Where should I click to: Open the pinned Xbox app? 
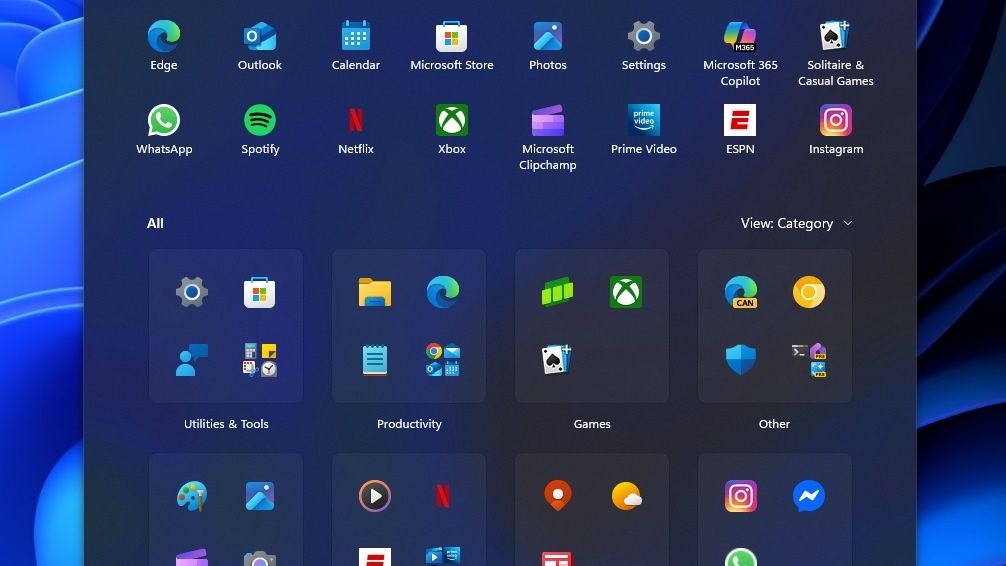click(452, 130)
